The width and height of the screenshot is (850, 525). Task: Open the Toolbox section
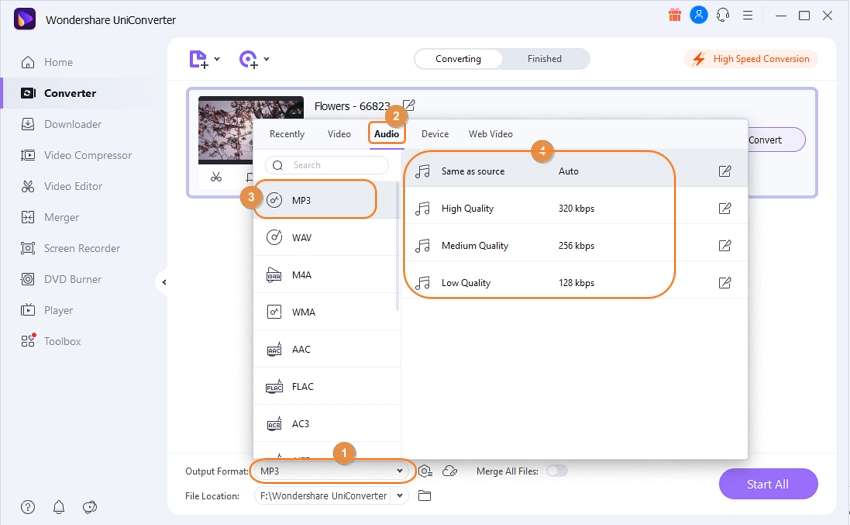50,341
